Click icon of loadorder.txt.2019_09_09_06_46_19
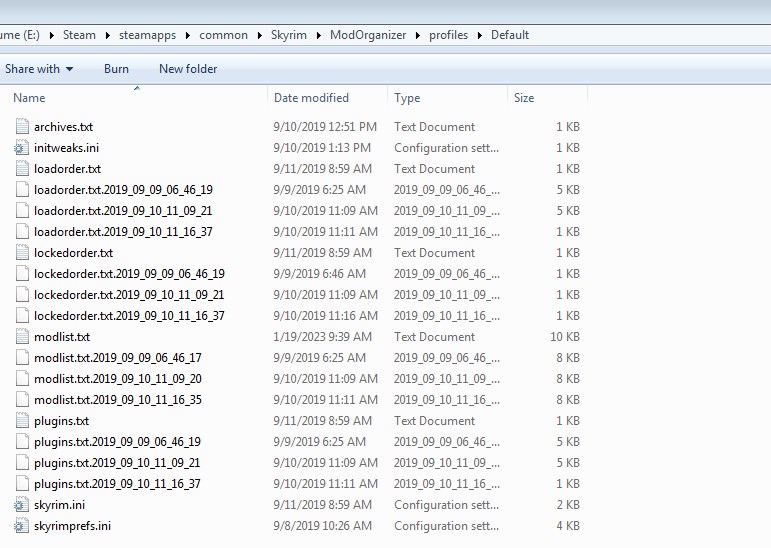 pyautogui.click(x=22, y=189)
